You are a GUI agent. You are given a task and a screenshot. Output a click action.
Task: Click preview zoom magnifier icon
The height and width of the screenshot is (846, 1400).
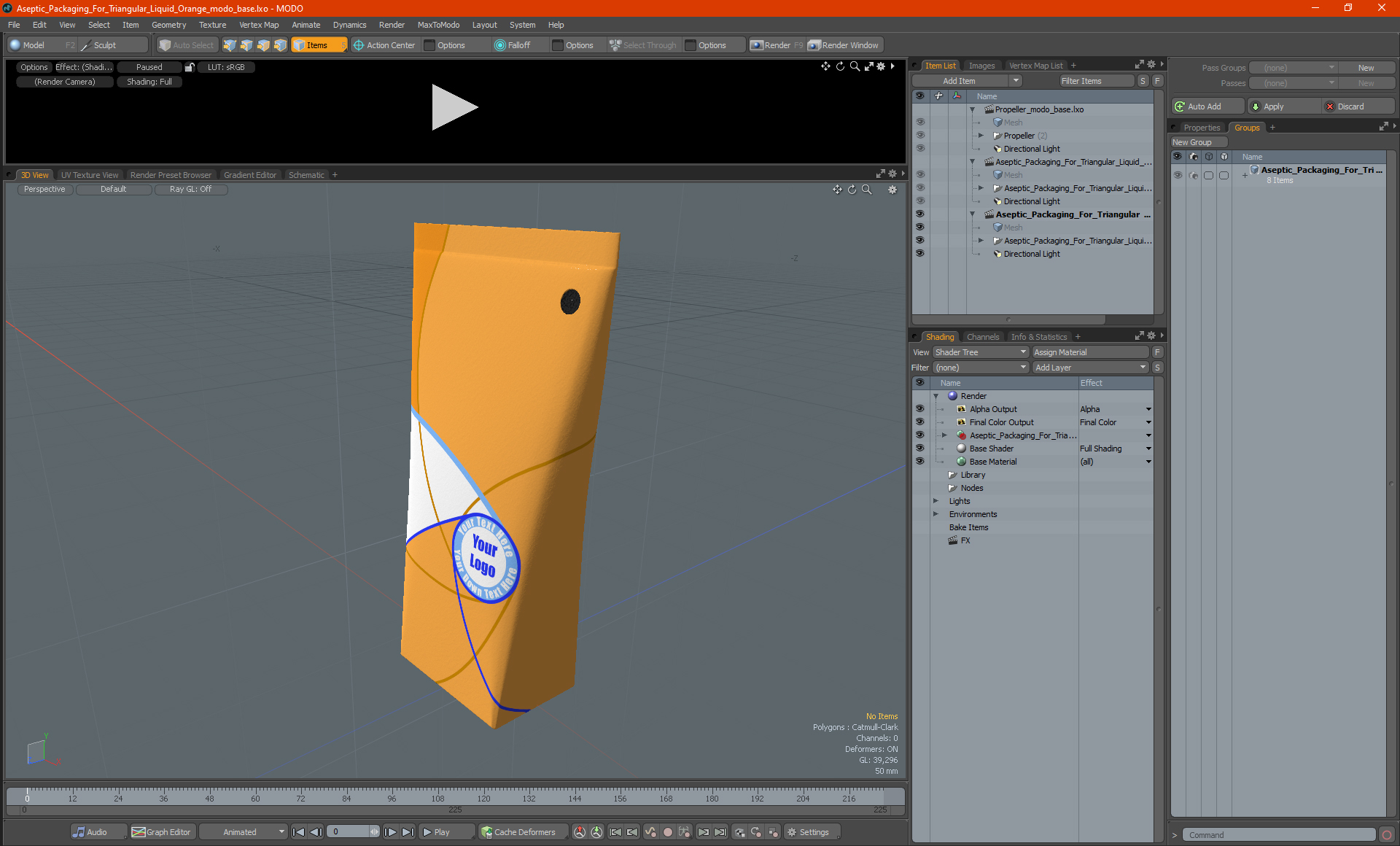click(855, 66)
